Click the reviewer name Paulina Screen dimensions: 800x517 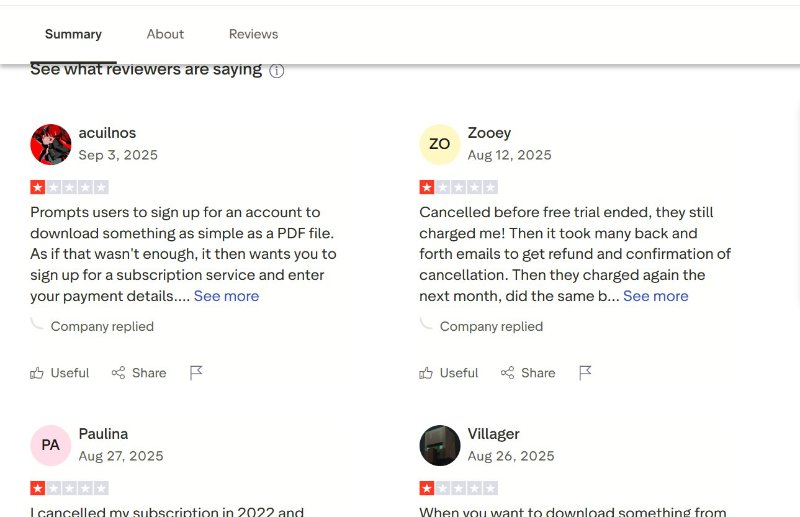pyautogui.click(x=103, y=434)
